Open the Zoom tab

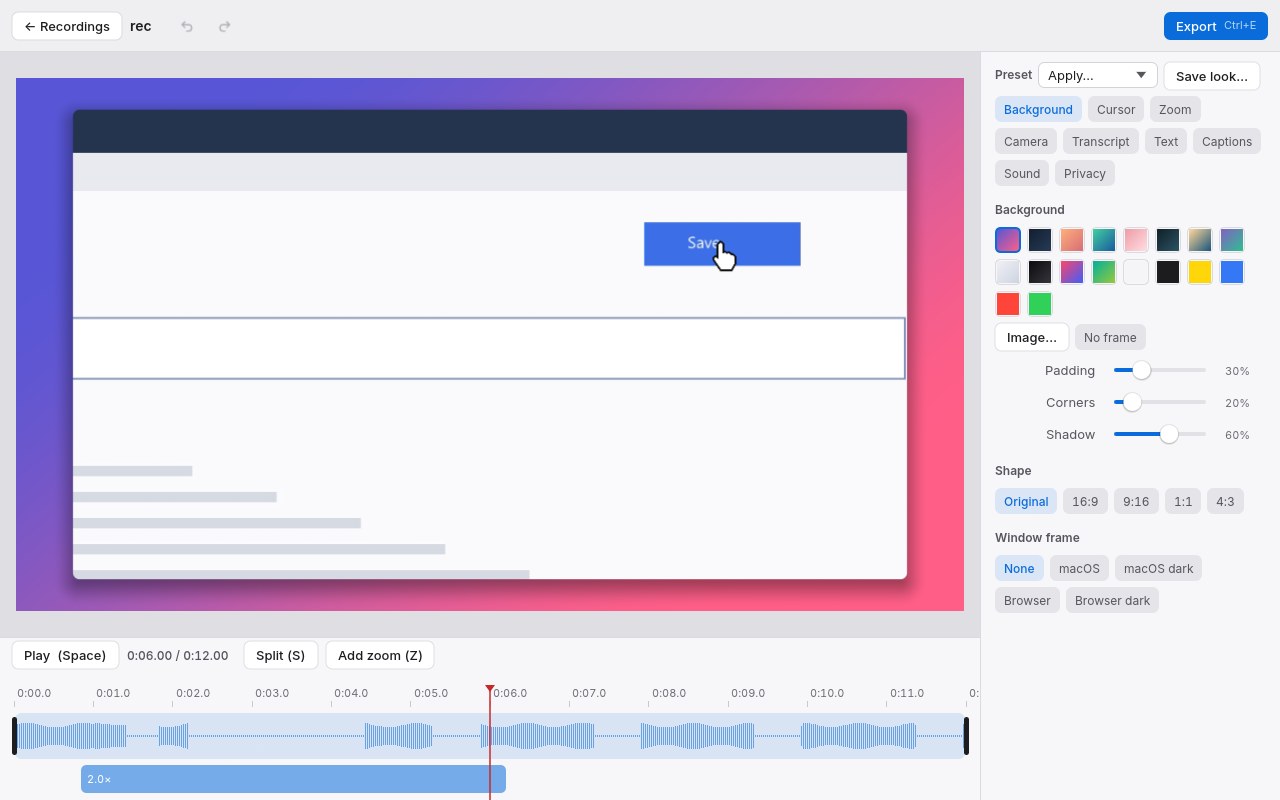tap(1175, 109)
